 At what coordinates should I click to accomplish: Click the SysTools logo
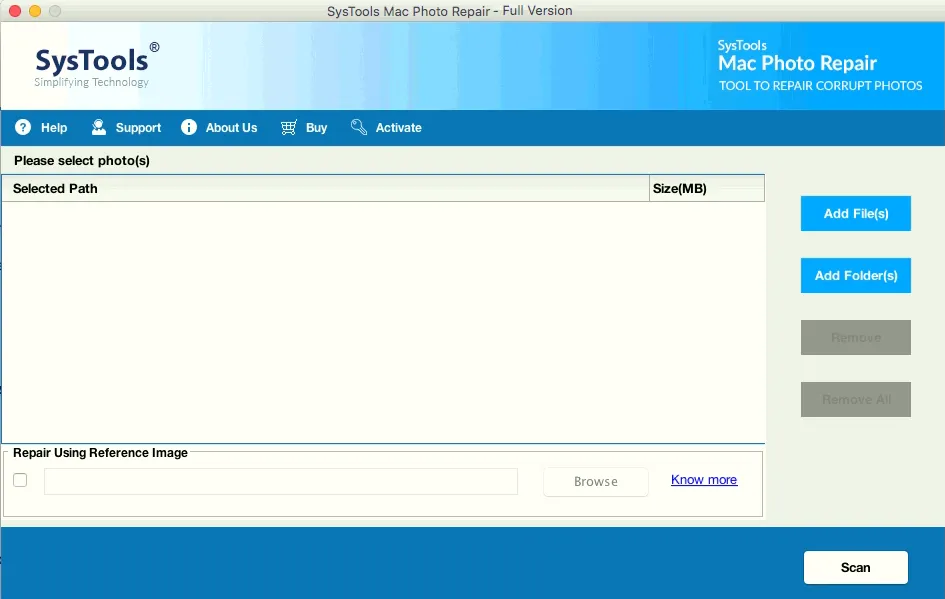96,65
